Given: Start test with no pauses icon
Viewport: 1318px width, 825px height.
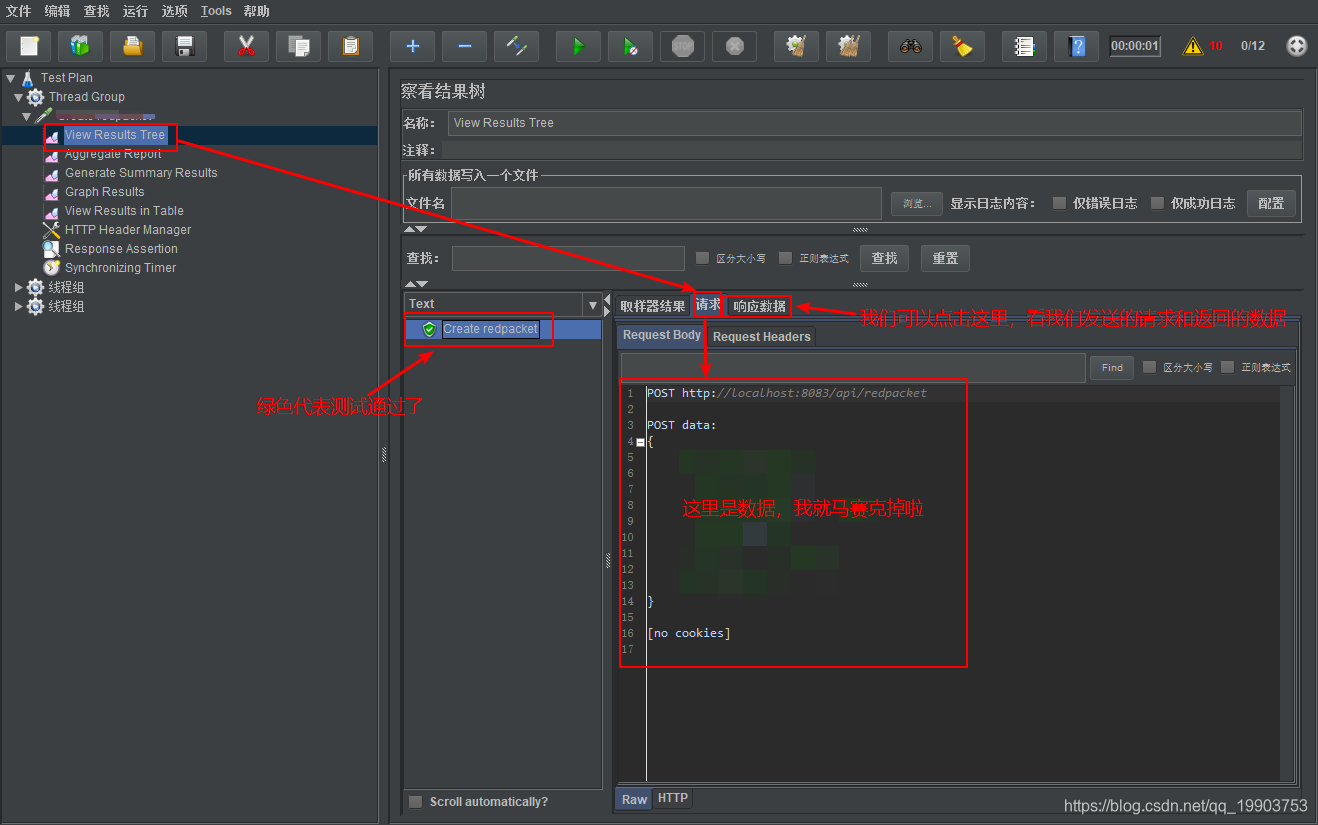Looking at the screenshot, I should (630, 46).
